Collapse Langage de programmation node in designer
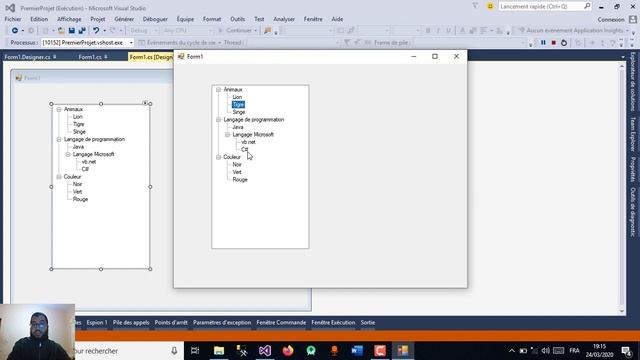This screenshot has width=640, height=360. [59, 139]
